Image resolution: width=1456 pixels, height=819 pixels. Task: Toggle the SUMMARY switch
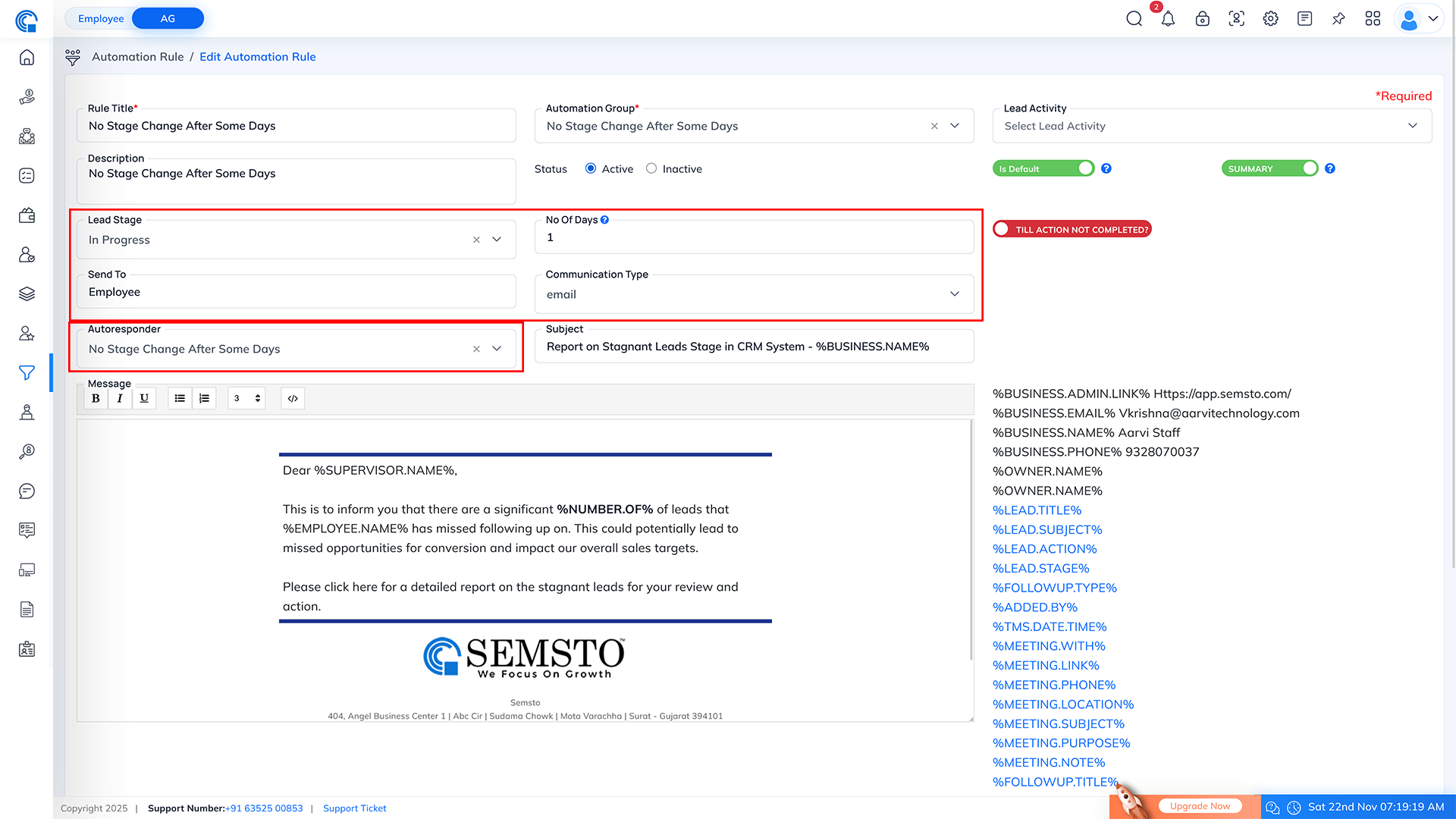coord(1269,168)
